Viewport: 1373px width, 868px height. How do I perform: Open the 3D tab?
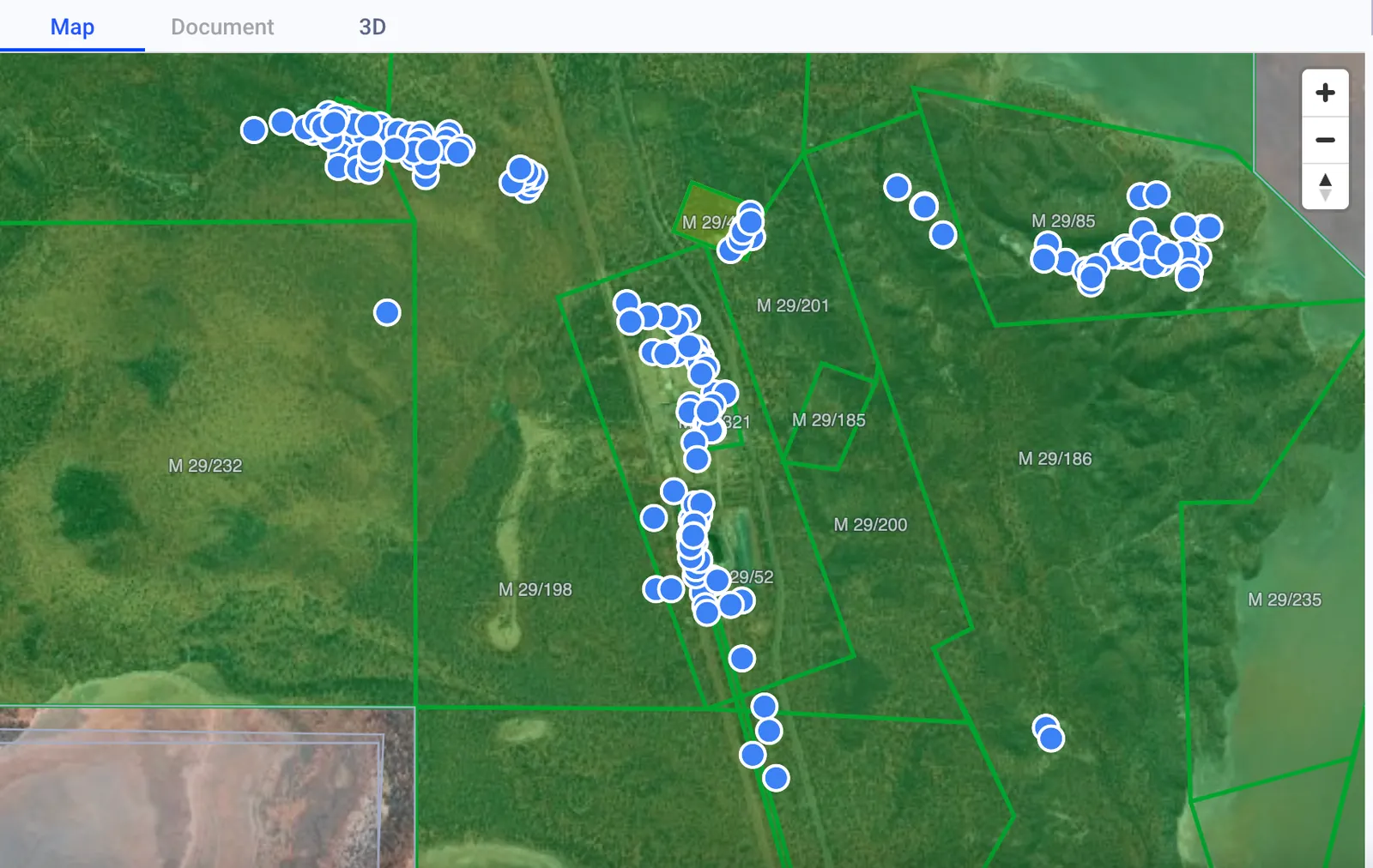(x=372, y=27)
